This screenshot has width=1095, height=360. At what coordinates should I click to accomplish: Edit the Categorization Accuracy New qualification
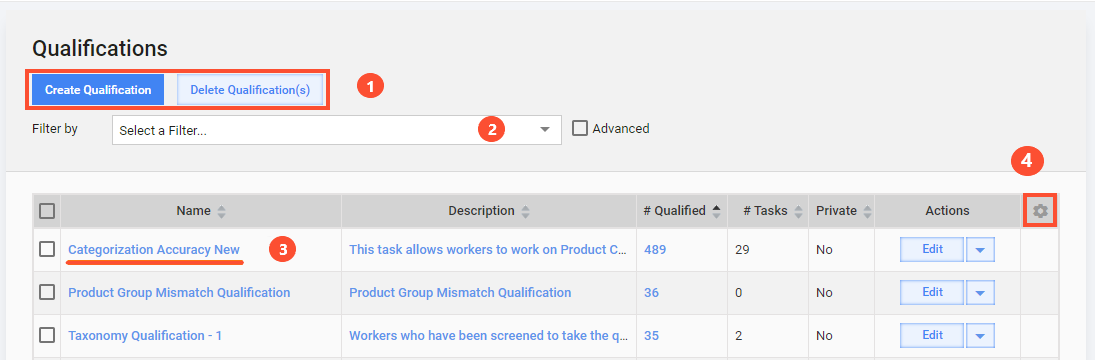932,250
